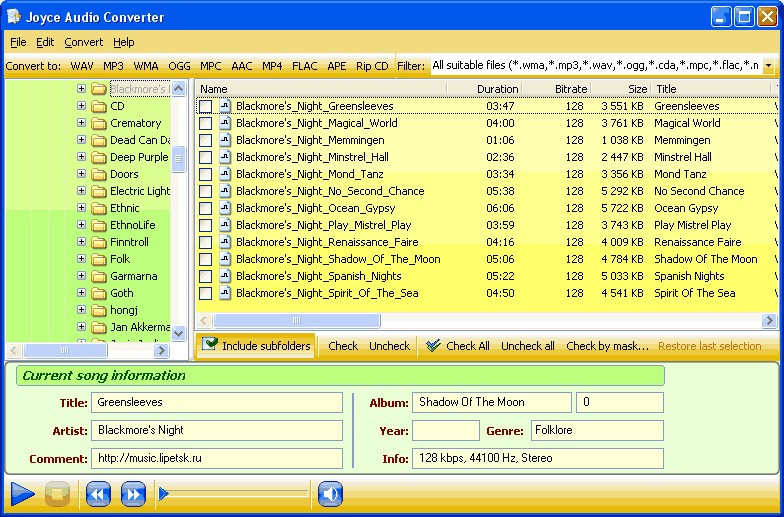Open the Edit menu
Screen dimensions: 784x517
(x=45, y=42)
